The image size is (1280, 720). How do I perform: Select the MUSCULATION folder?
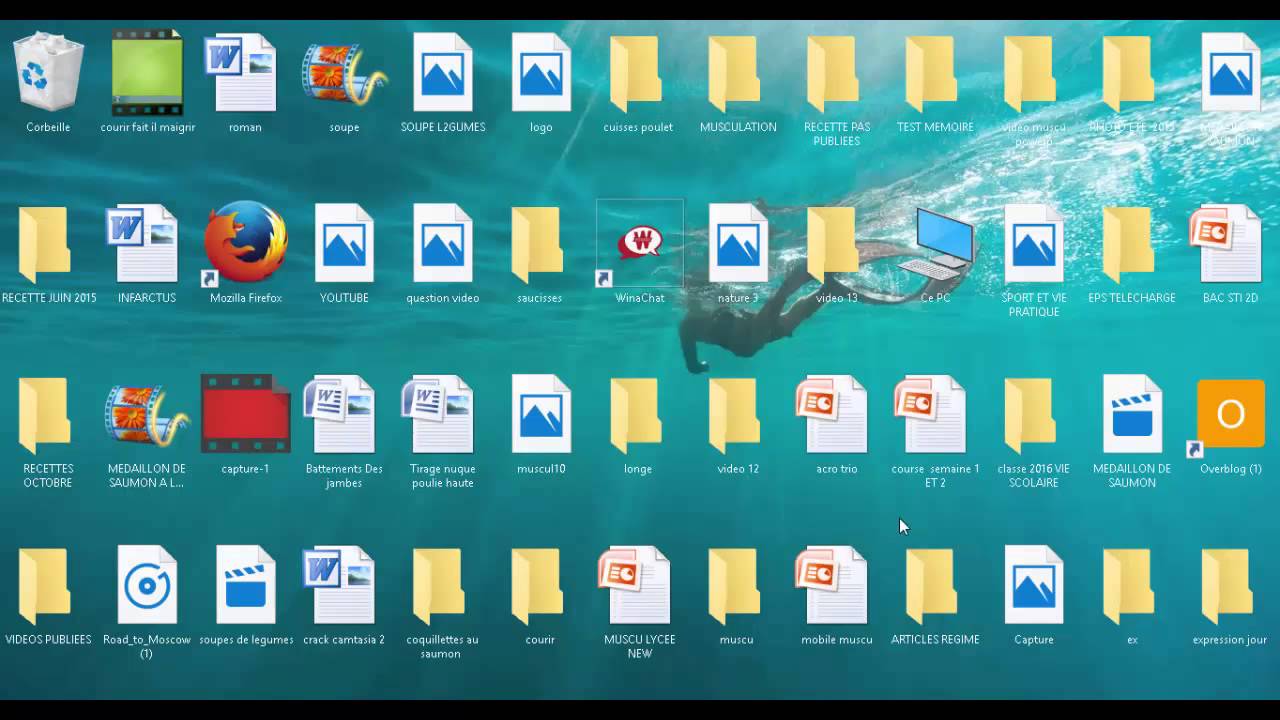(738, 74)
